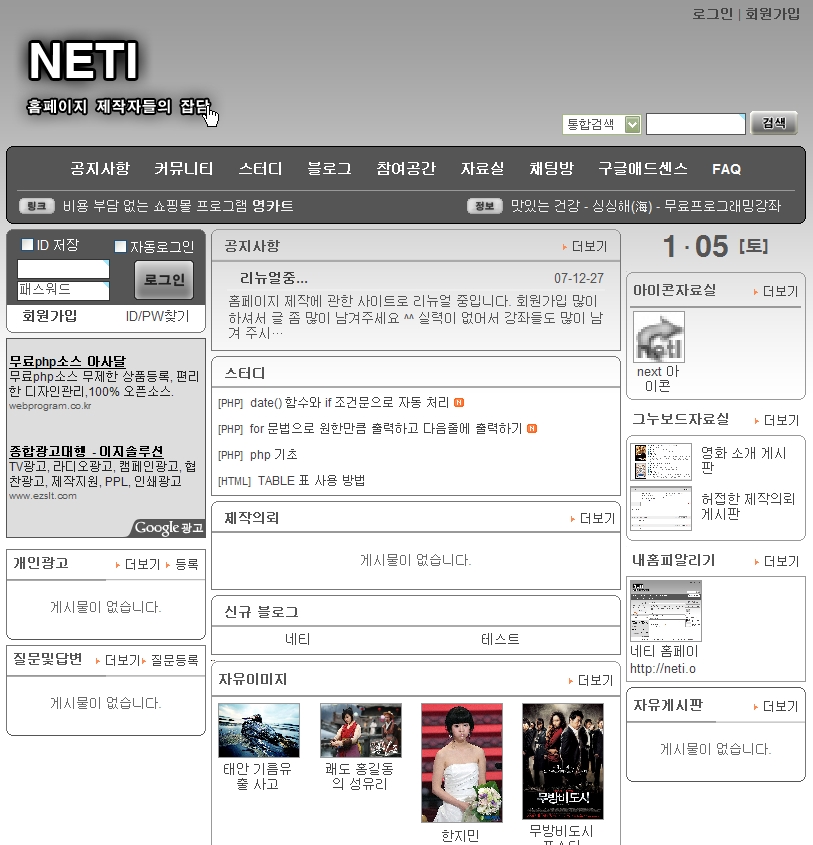Open 채팅방 menu item
The image size is (813, 845).
pyautogui.click(x=551, y=168)
